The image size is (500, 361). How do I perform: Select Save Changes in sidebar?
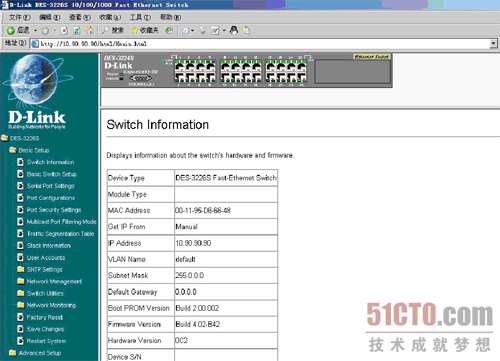(41, 329)
